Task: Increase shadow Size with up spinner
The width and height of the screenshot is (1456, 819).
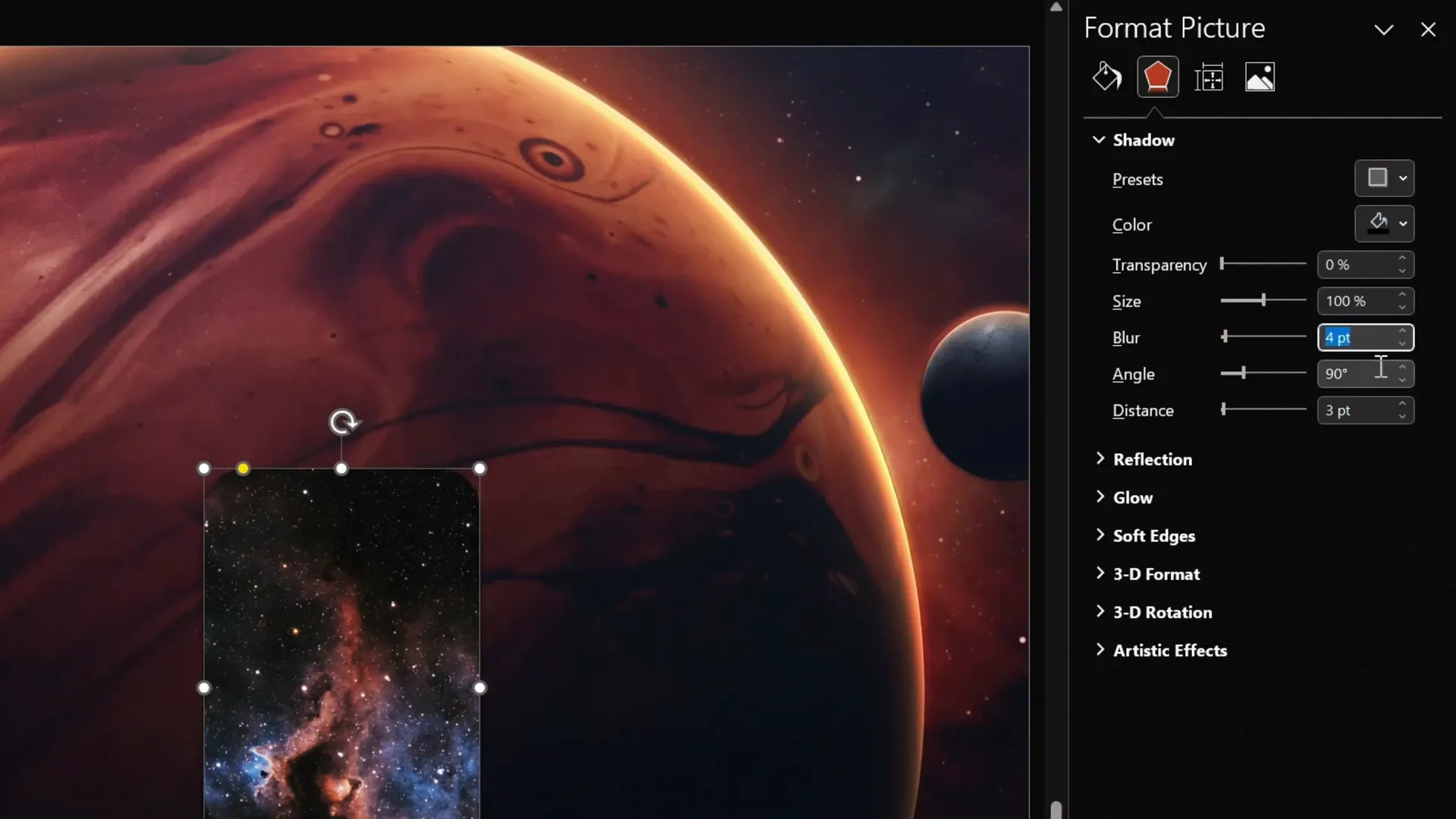Action: click(1402, 295)
